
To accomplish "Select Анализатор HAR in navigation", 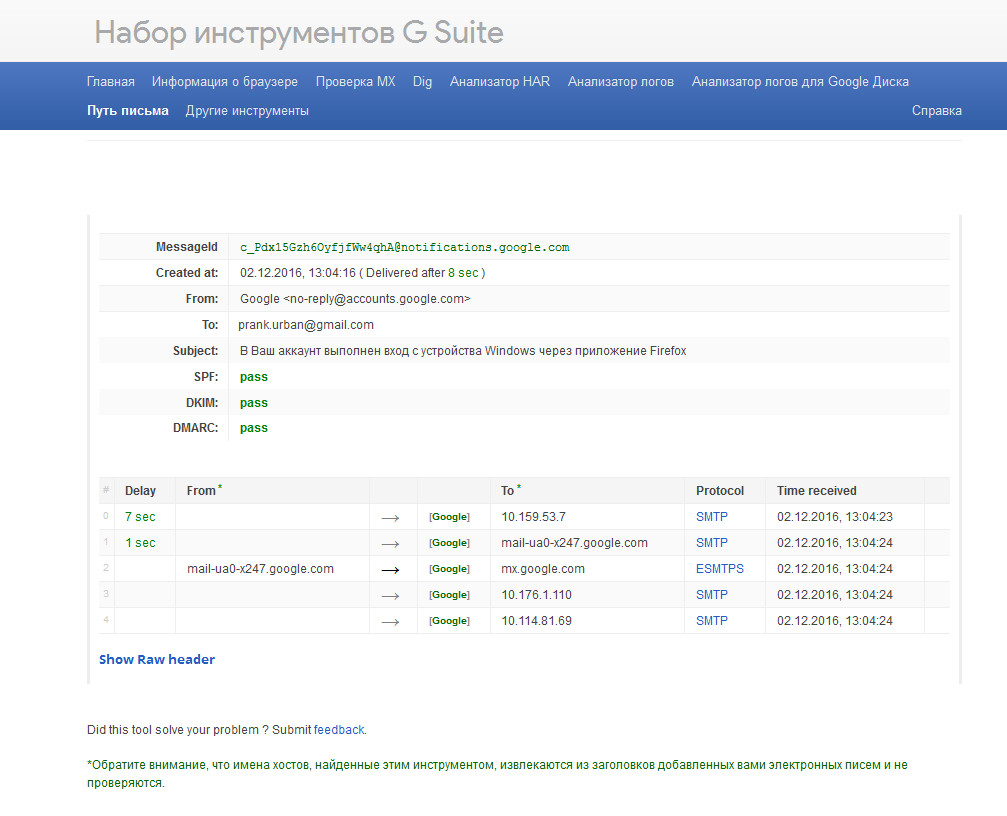I will pyautogui.click(x=499, y=82).
